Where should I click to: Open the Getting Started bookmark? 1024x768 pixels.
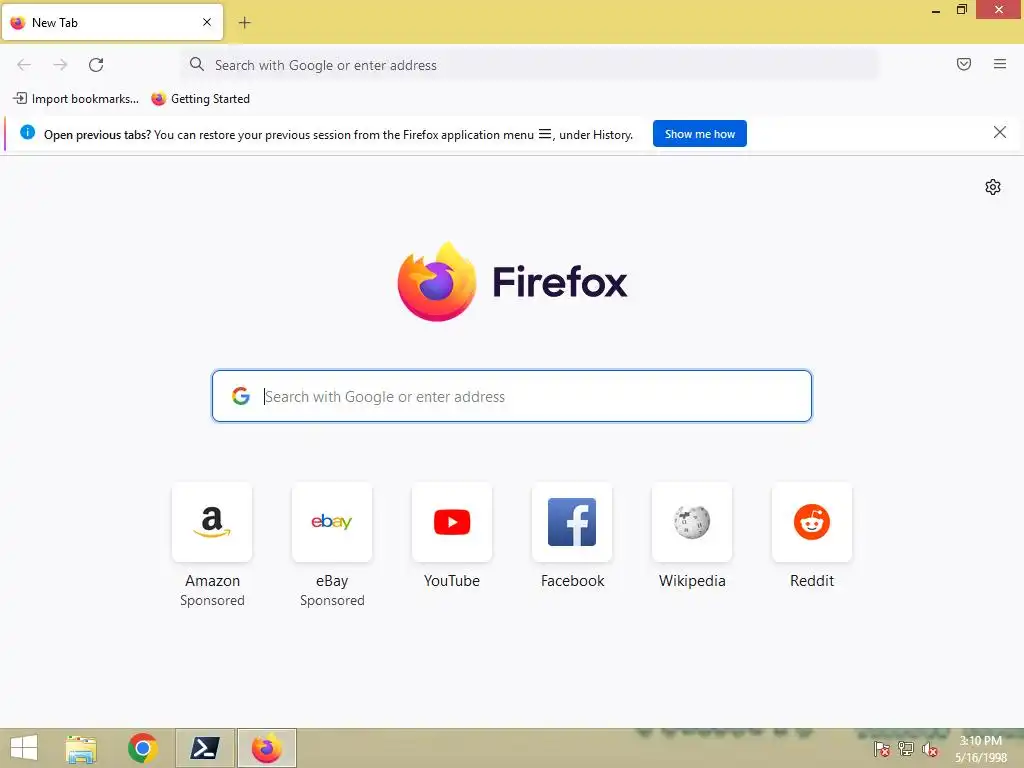pos(200,99)
